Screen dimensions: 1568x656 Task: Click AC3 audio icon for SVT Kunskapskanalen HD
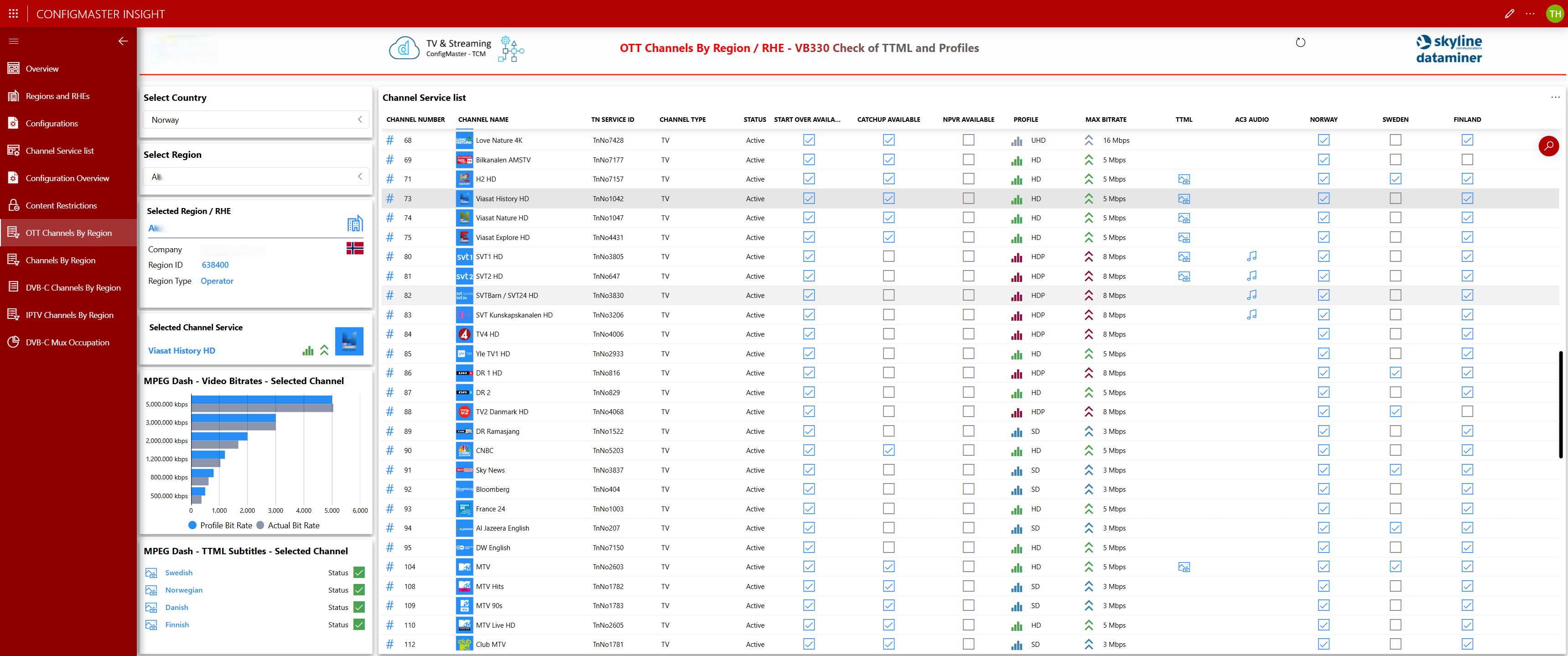pos(1251,315)
